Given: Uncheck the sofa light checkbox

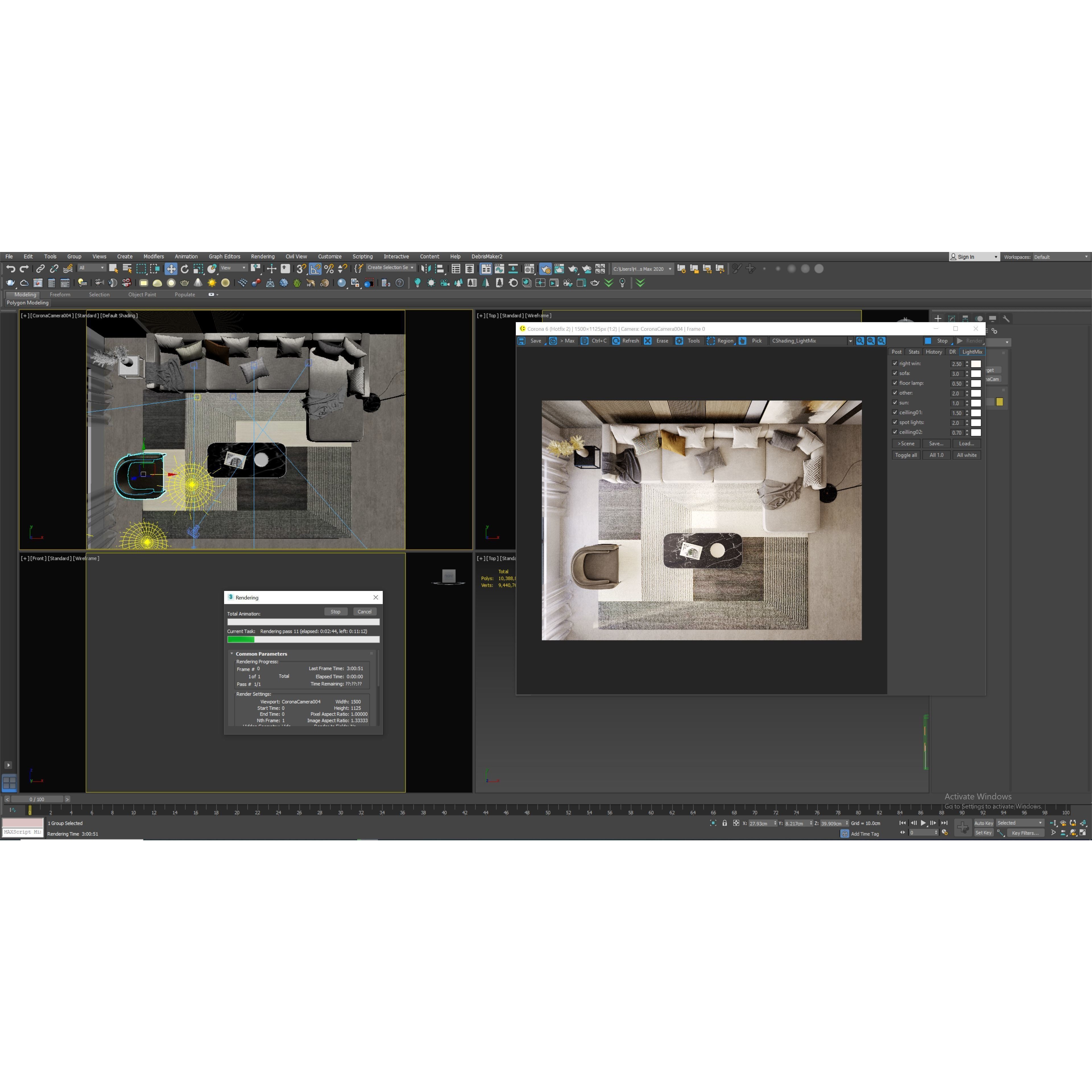Looking at the screenshot, I should point(895,373).
